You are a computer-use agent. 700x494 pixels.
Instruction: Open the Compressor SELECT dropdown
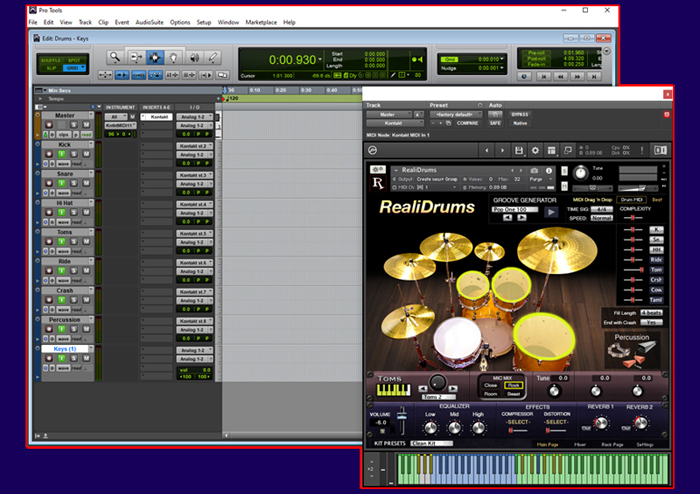point(517,422)
